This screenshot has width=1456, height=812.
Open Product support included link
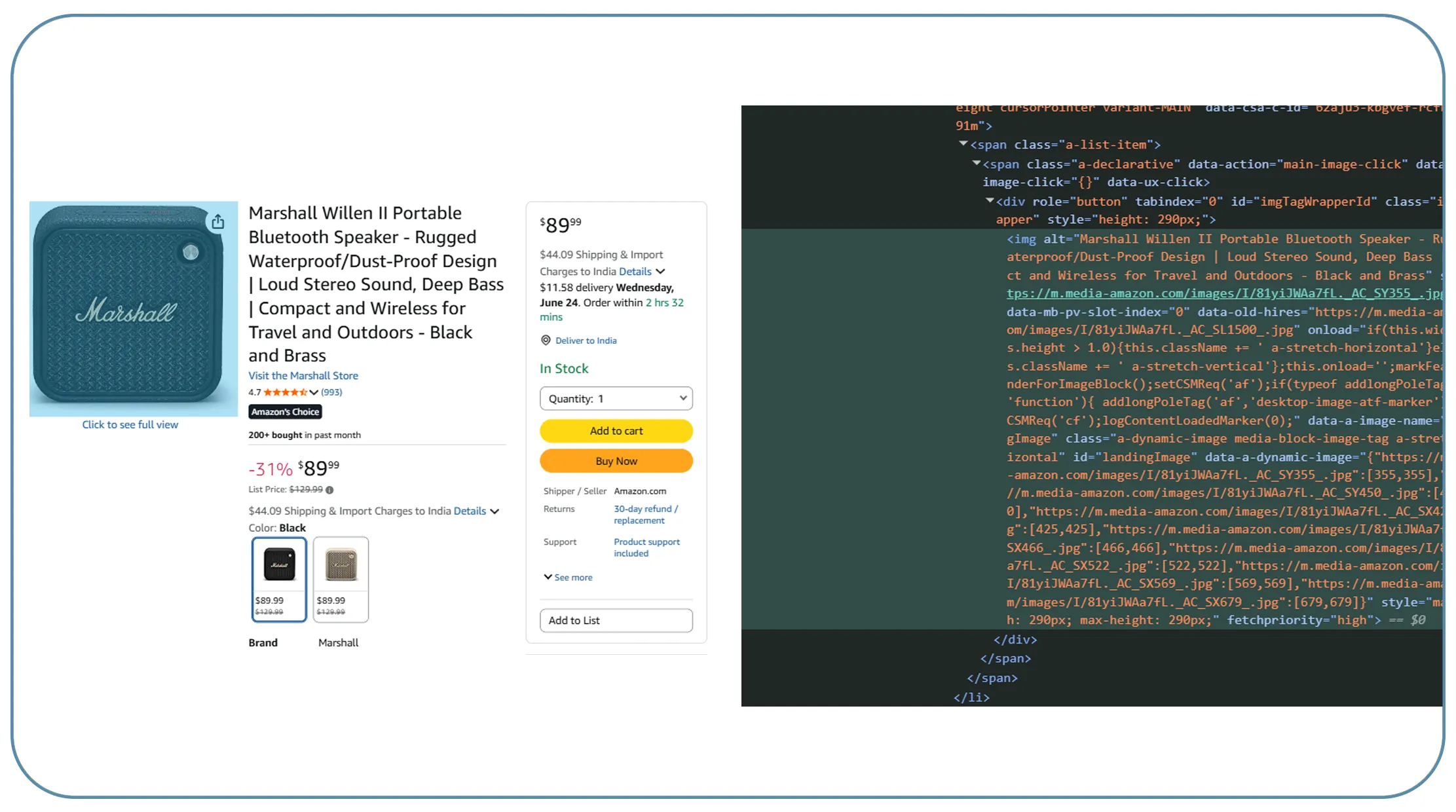646,547
